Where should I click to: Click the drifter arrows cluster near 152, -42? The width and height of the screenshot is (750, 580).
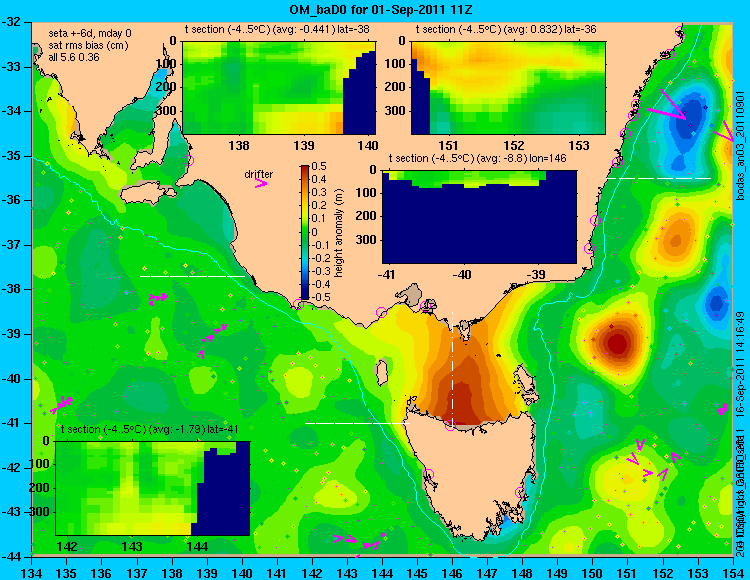point(653,460)
